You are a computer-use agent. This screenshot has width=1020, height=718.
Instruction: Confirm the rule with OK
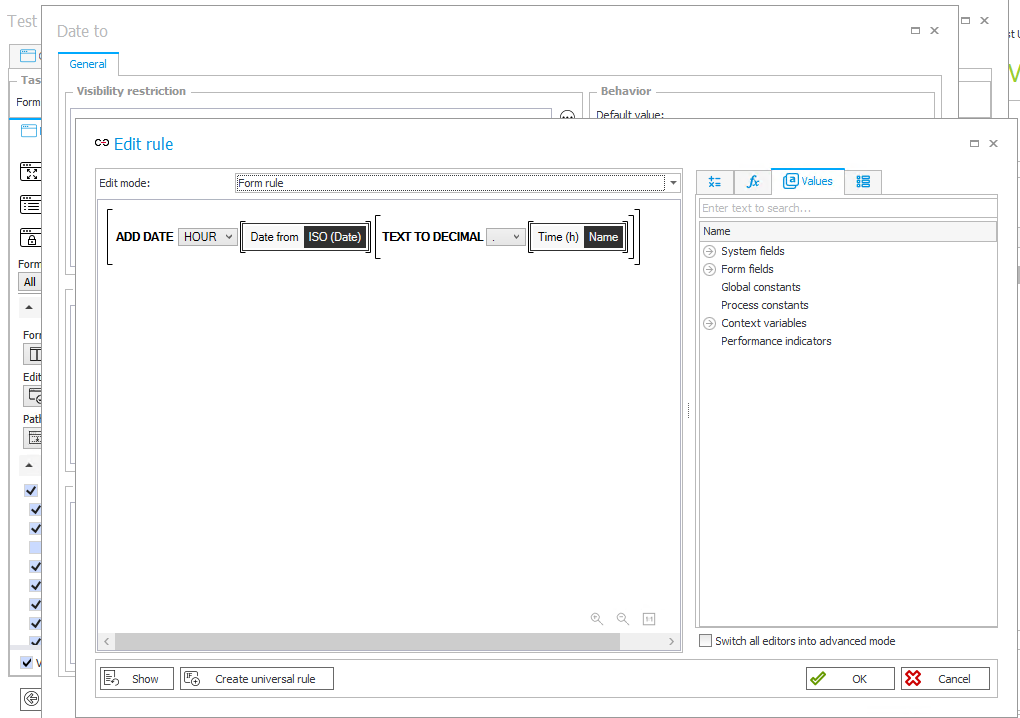pos(850,679)
